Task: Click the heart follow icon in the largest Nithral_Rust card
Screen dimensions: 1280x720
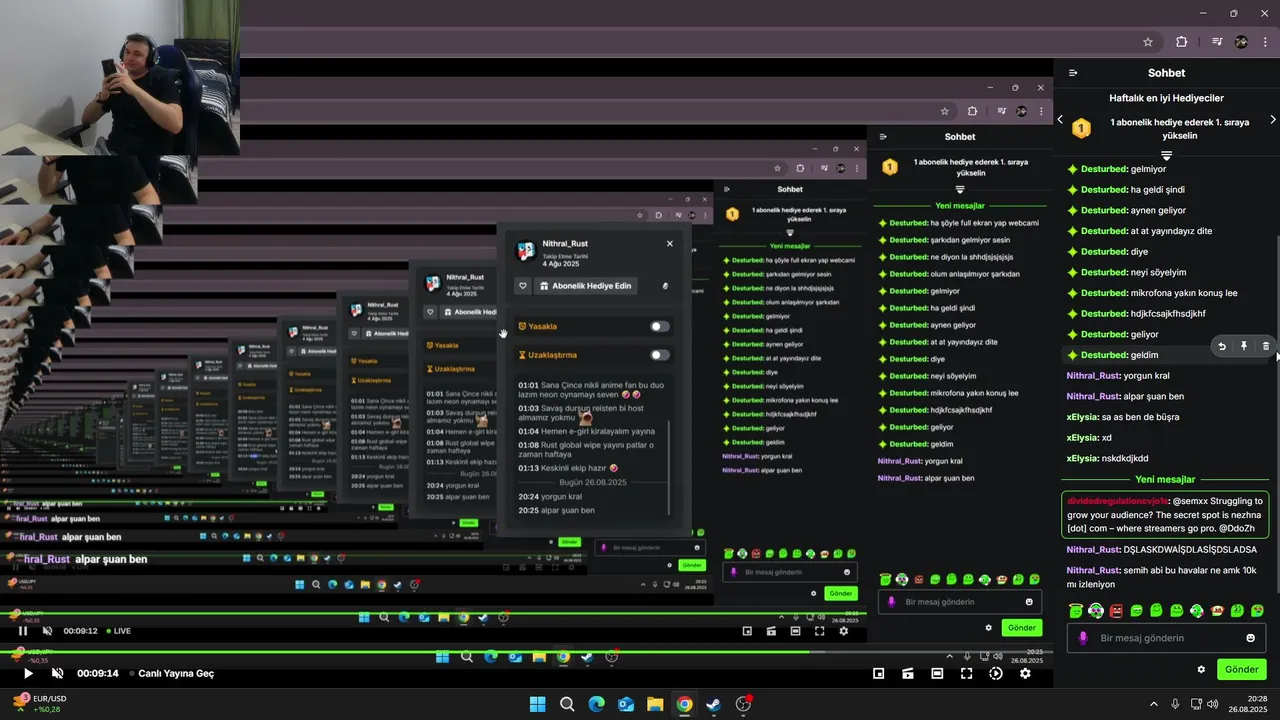Action: (522, 286)
